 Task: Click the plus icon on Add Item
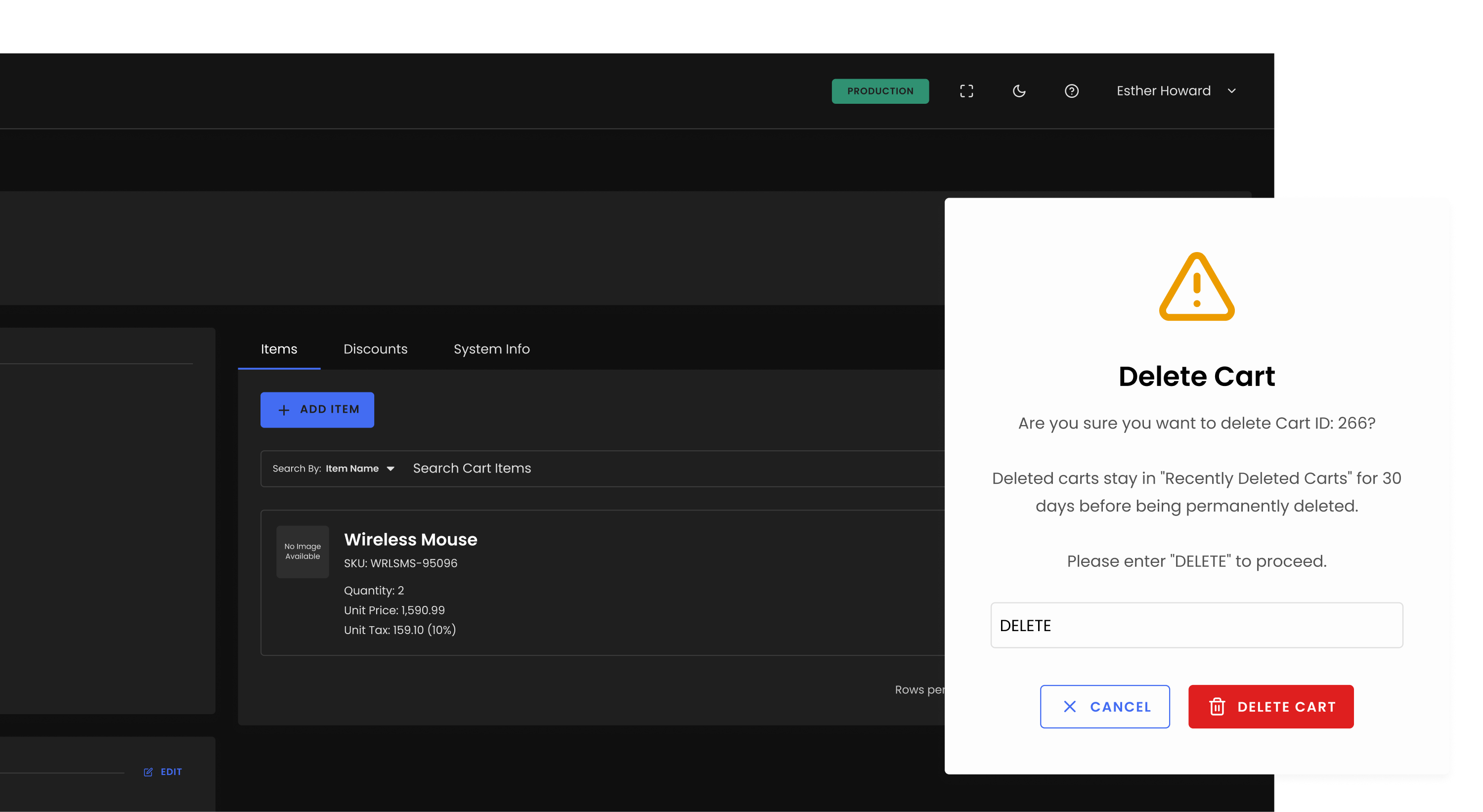[284, 410]
